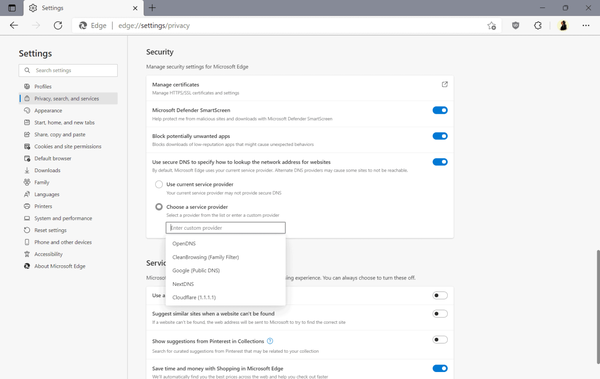The width and height of the screenshot is (600, 379).
Task: Select Choose a service provider radio
Action: [159, 207]
